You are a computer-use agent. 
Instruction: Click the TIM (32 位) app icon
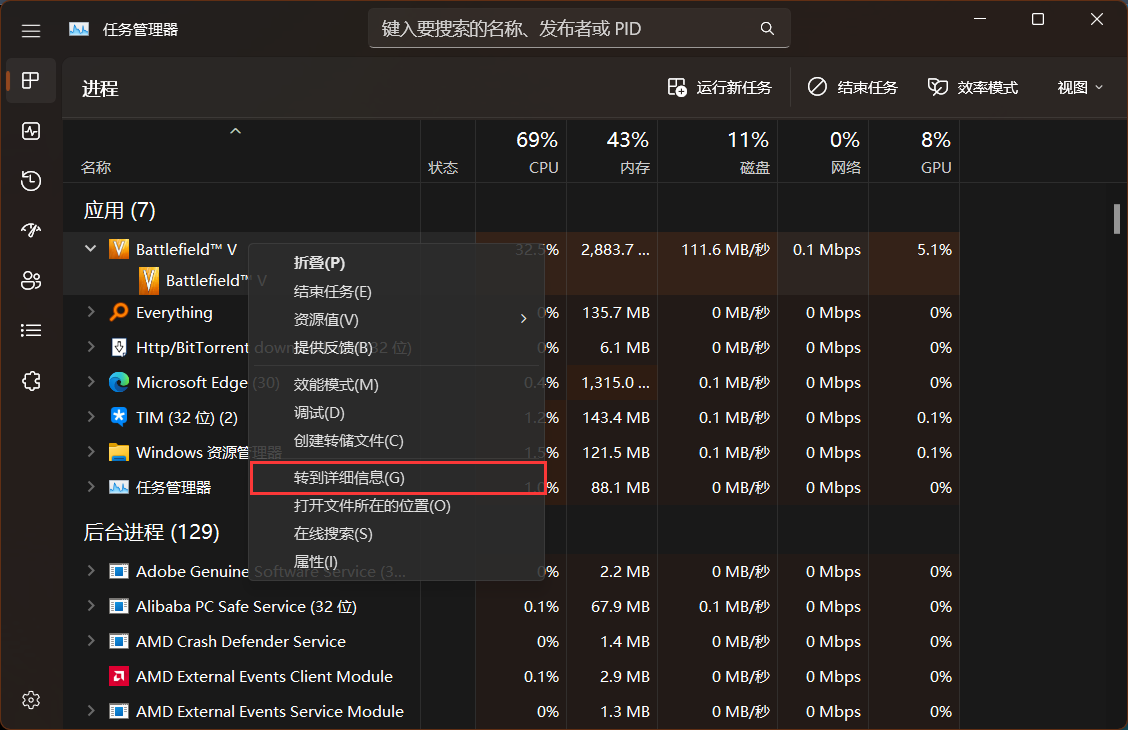[x=119, y=417]
